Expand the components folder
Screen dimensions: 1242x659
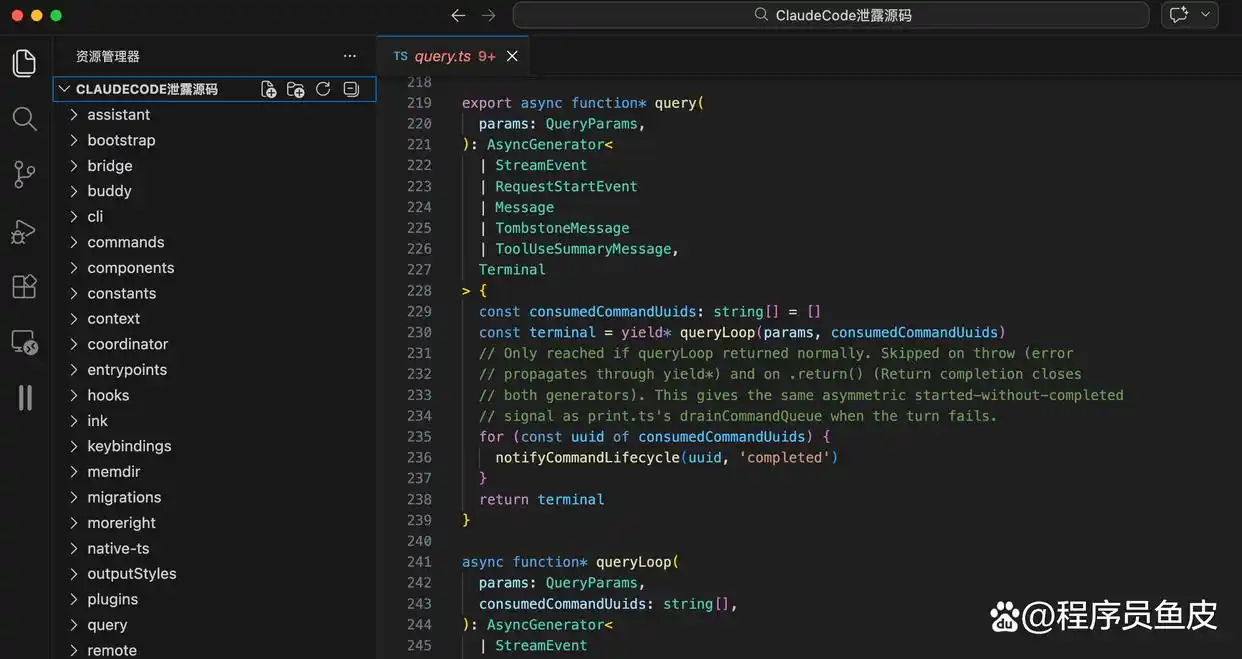pos(214,268)
